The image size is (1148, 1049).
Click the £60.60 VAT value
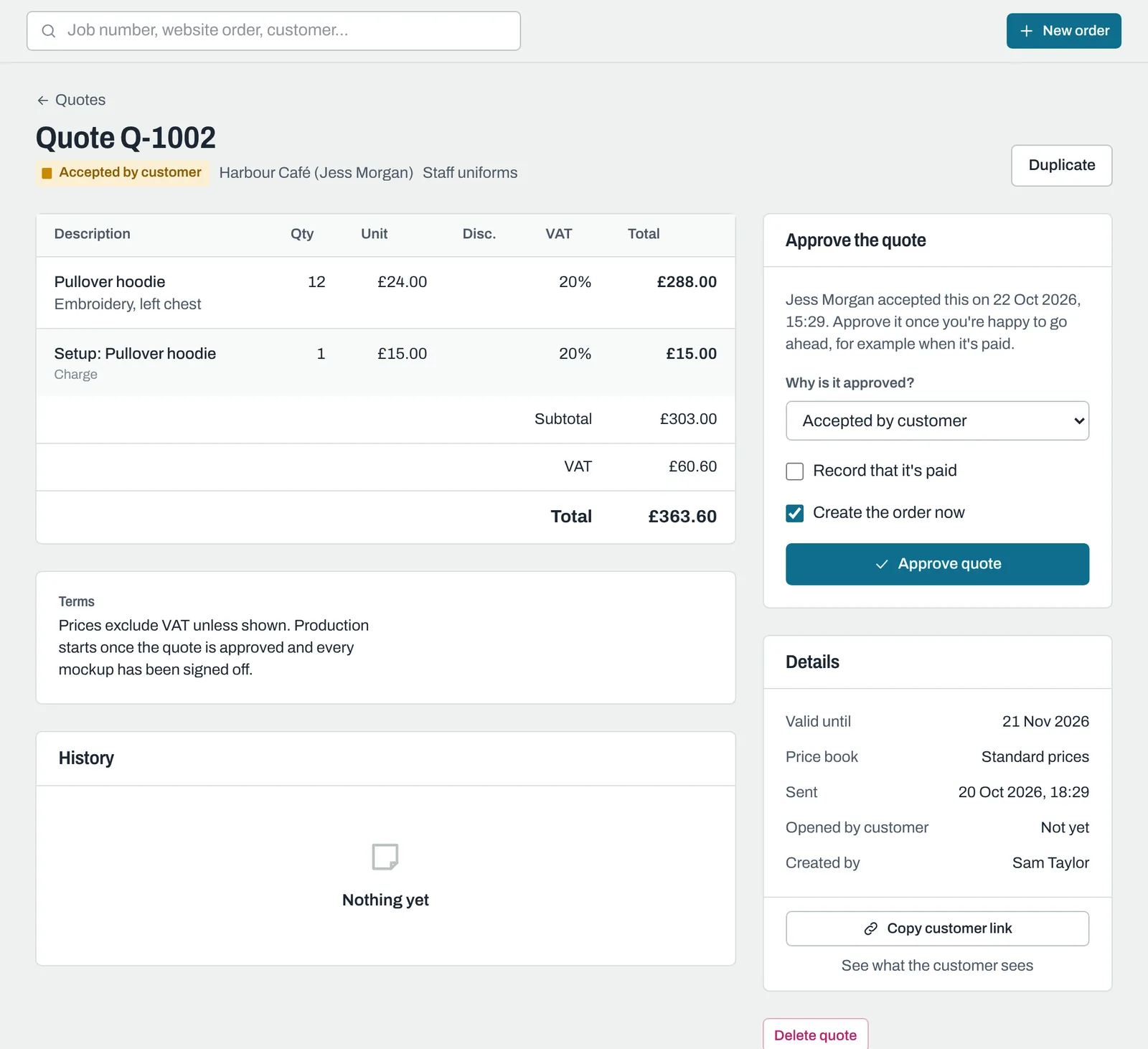692,466
